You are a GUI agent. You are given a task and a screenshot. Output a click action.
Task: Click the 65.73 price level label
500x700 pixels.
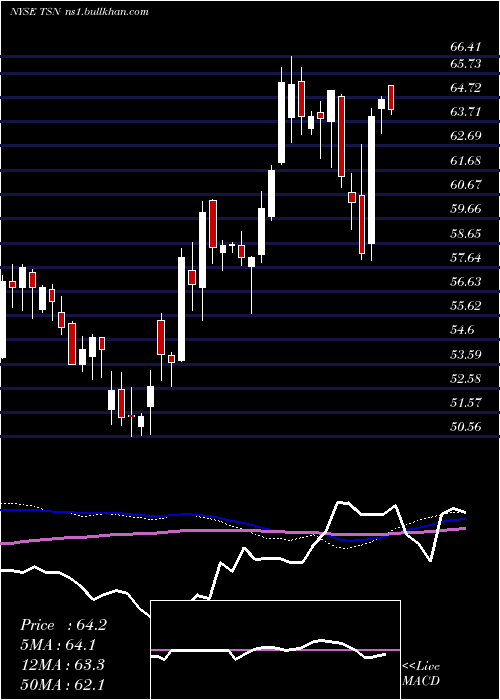tap(465, 64)
